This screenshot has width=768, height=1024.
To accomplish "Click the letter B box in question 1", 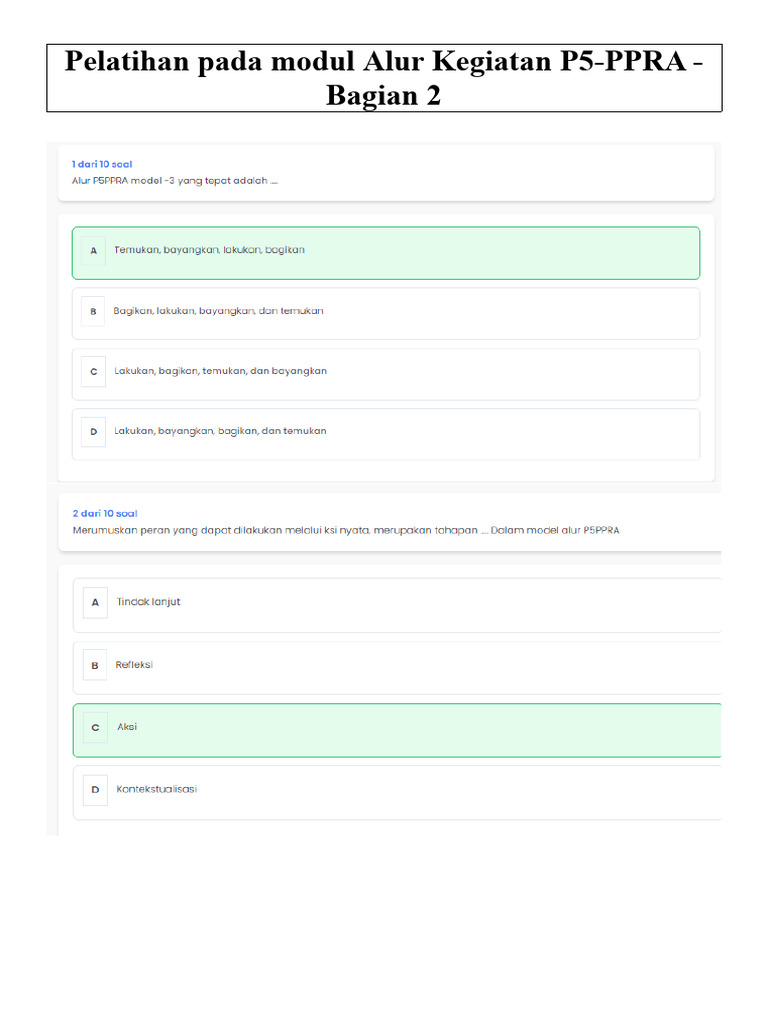I will 93,312.
